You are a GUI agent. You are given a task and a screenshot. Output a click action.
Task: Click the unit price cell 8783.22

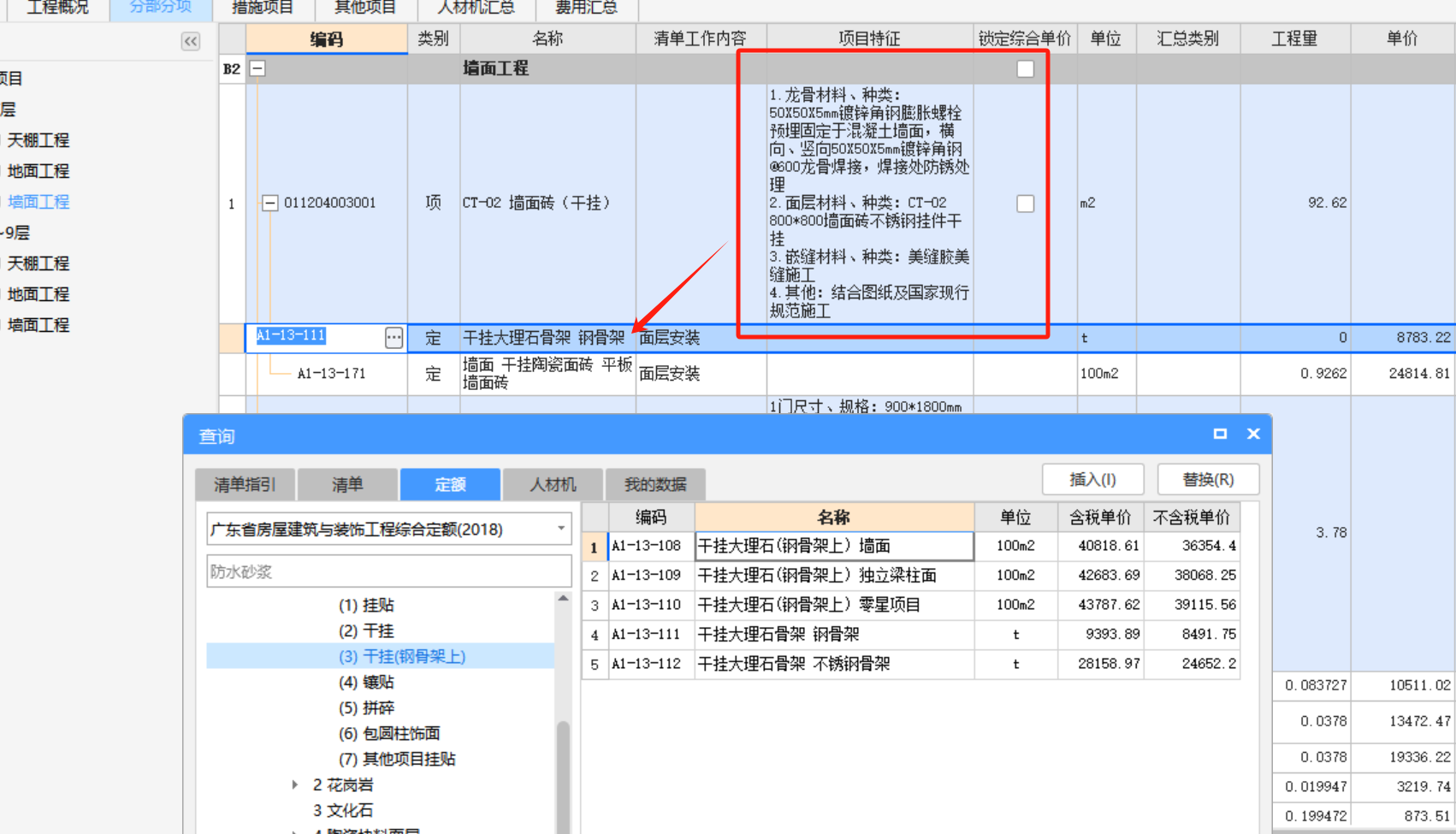pos(1403,338)
